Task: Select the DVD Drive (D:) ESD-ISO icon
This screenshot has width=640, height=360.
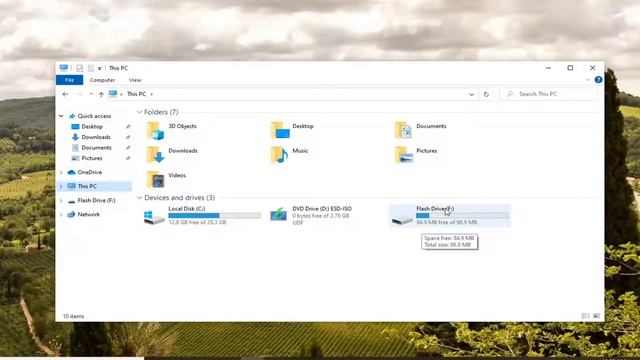Action: click(279, 214)
